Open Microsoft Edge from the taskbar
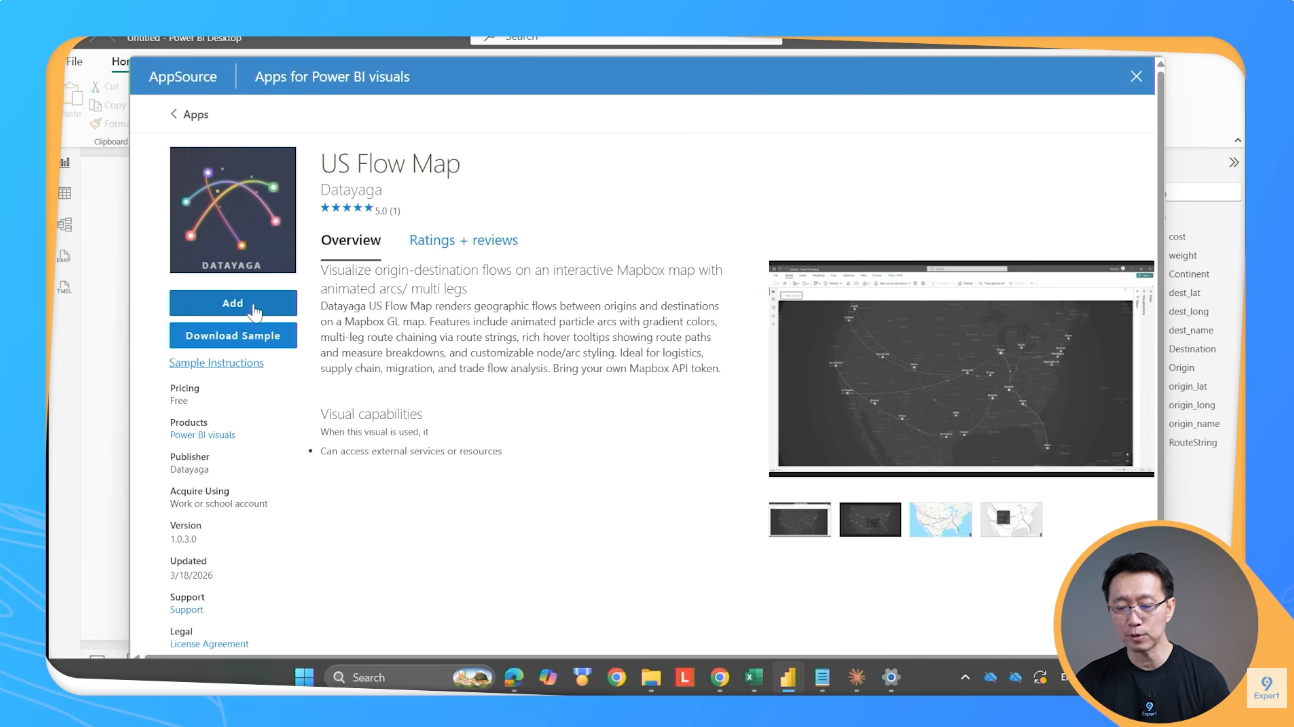 514,677
